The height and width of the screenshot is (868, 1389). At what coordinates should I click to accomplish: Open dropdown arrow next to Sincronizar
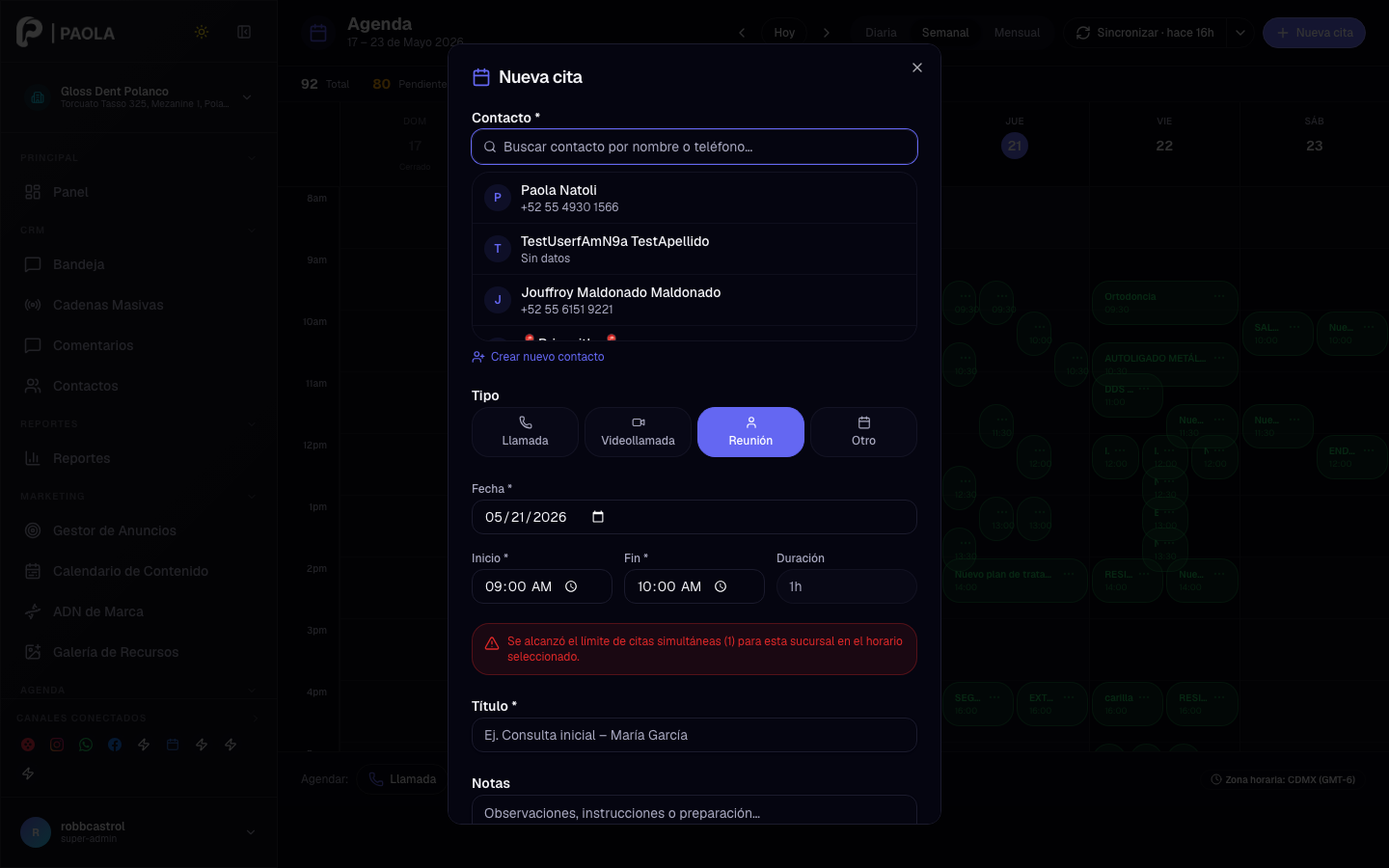coord(1240,33)
